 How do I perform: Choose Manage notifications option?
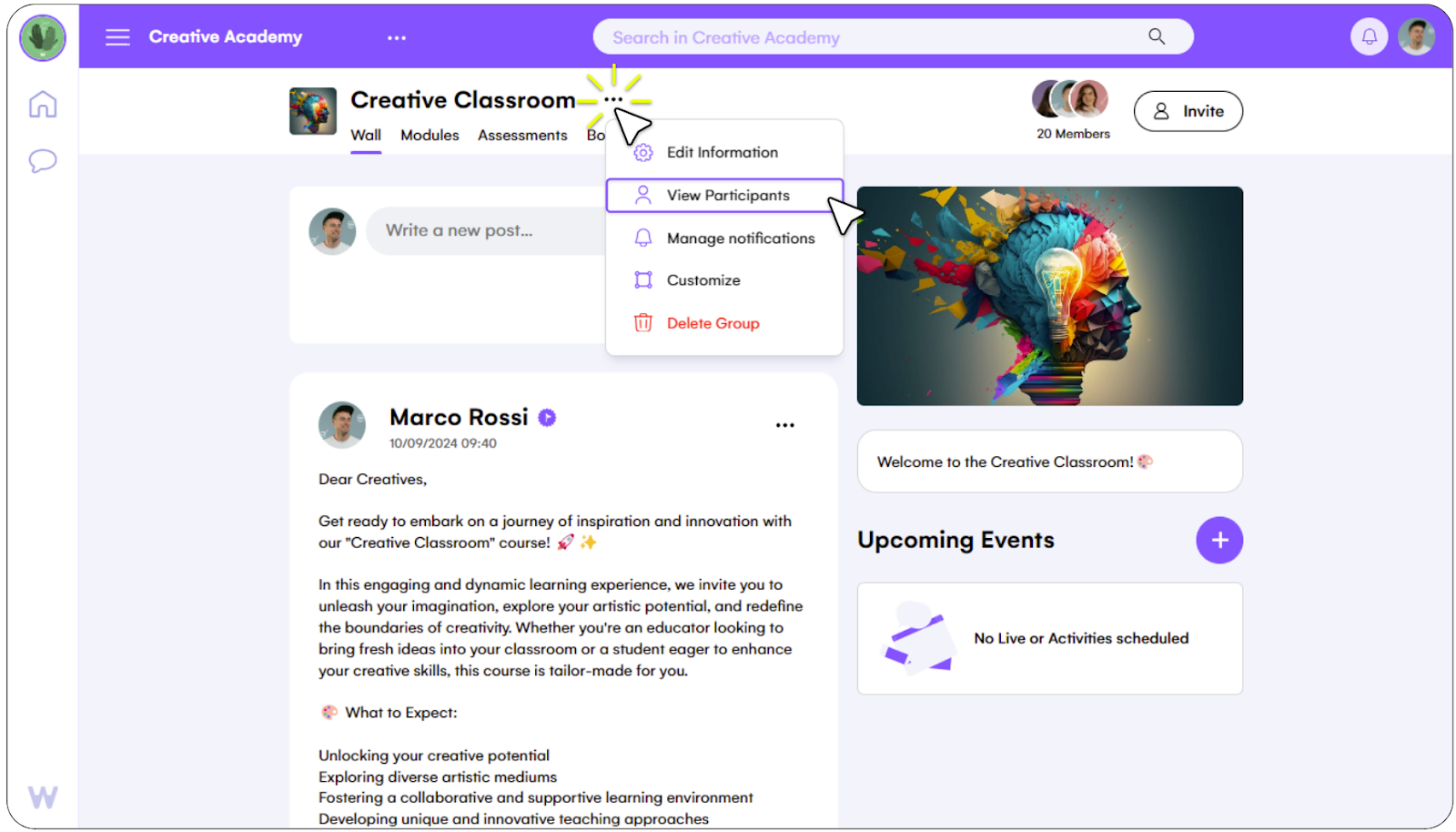pos(724,238)
